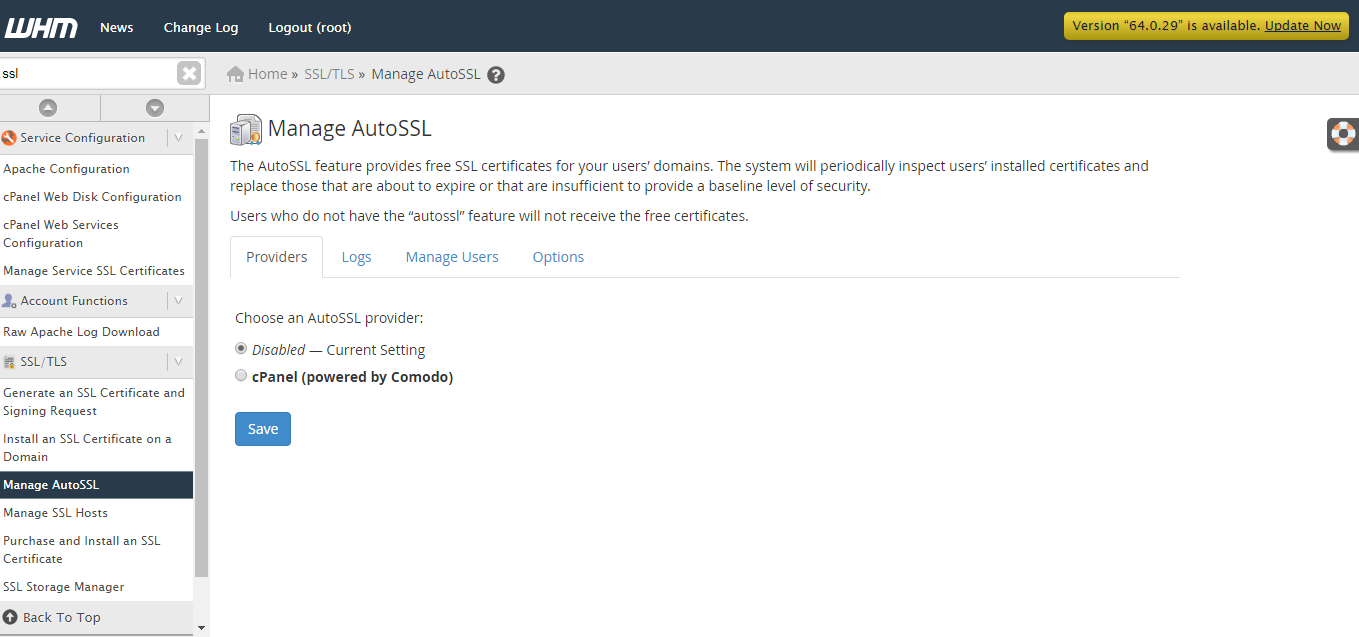The height and width of the screenshot is (637, 1359).
Task: Click the Update Now link
Action: (x=1302, y=26)
